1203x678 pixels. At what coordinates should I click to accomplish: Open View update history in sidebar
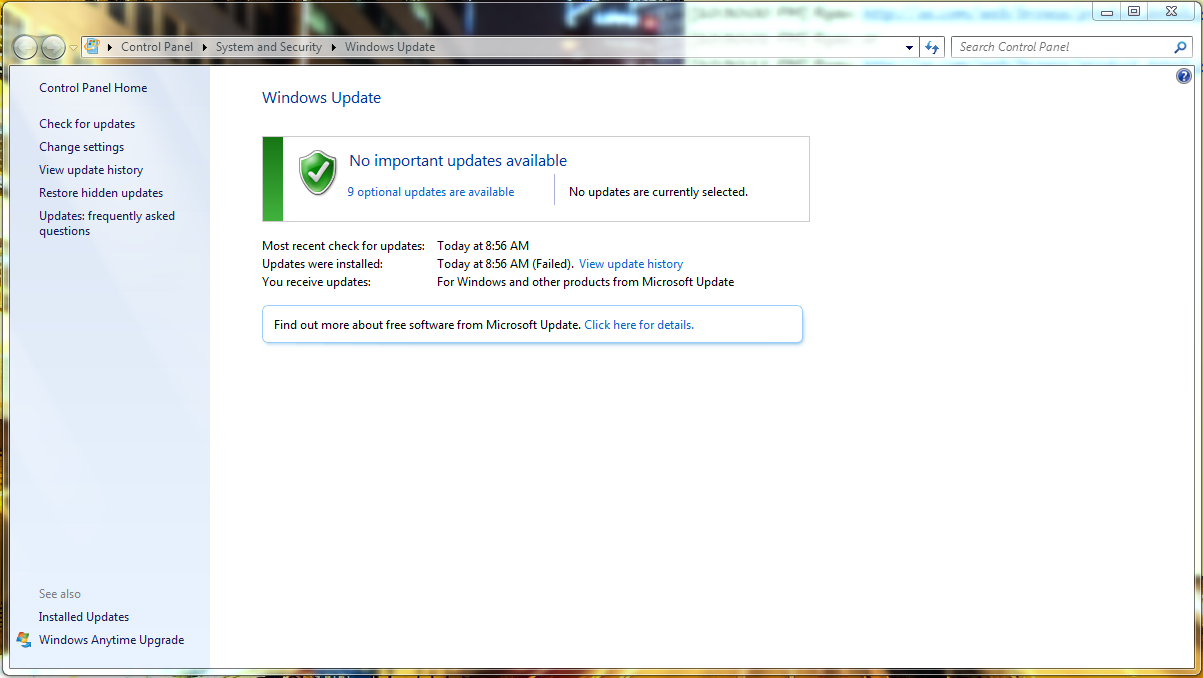pos(91,170)
